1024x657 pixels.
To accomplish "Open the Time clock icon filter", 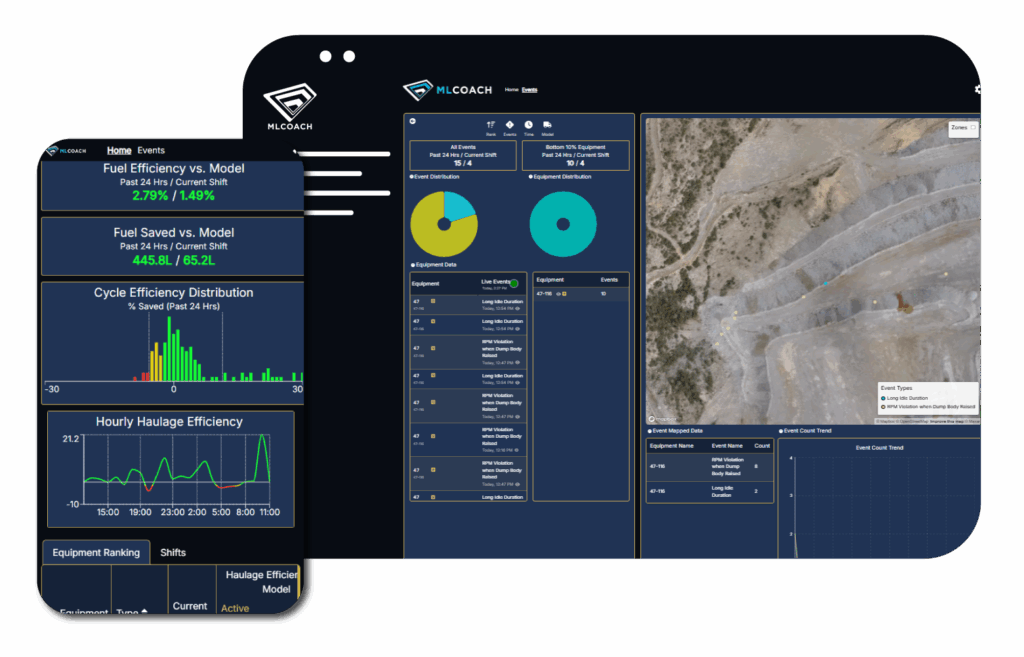I will 528,125.
